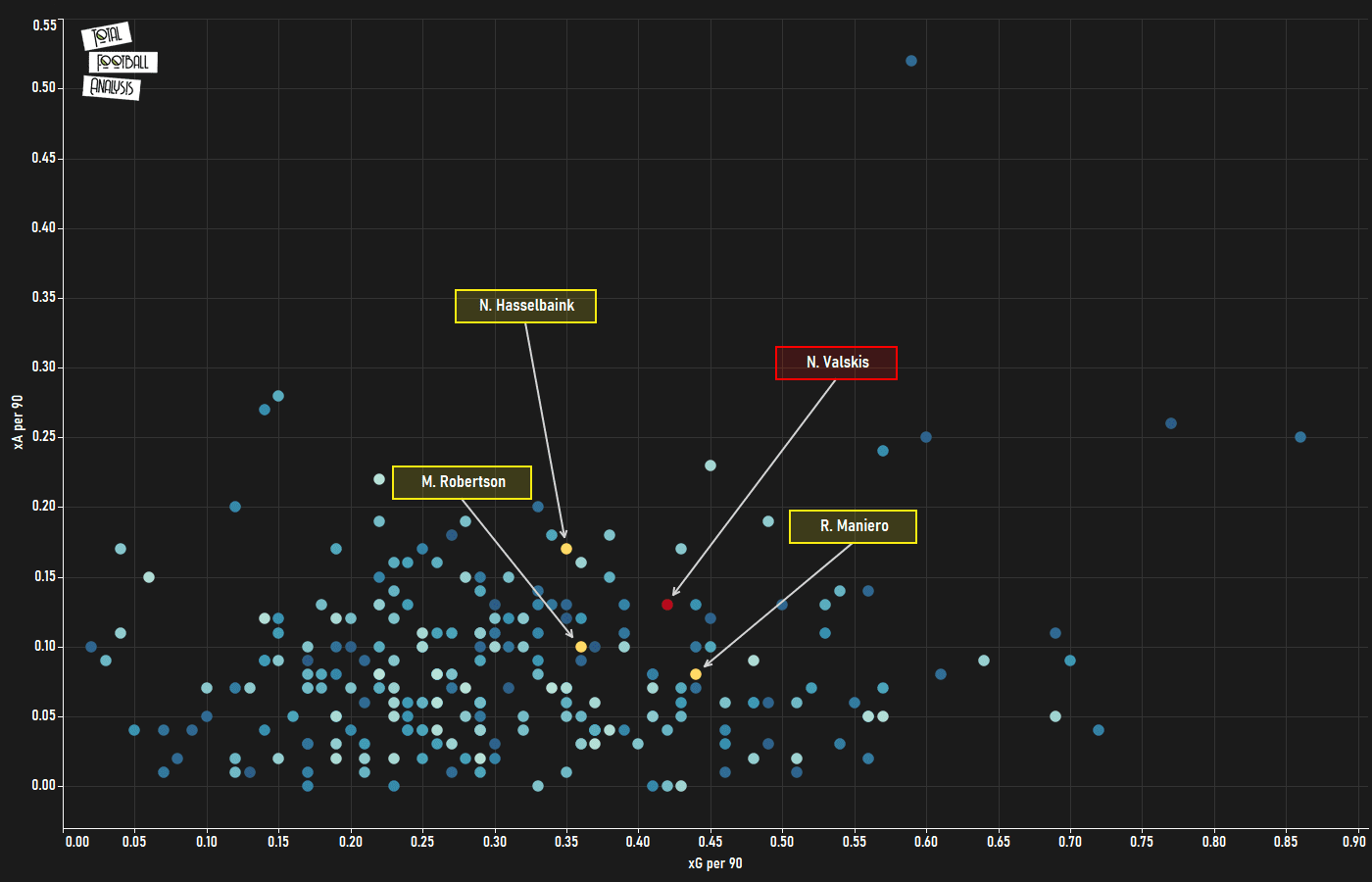Click the 0.40 y-axis tick label
The image size is (1372, 882).
click(x=44, y=227)
